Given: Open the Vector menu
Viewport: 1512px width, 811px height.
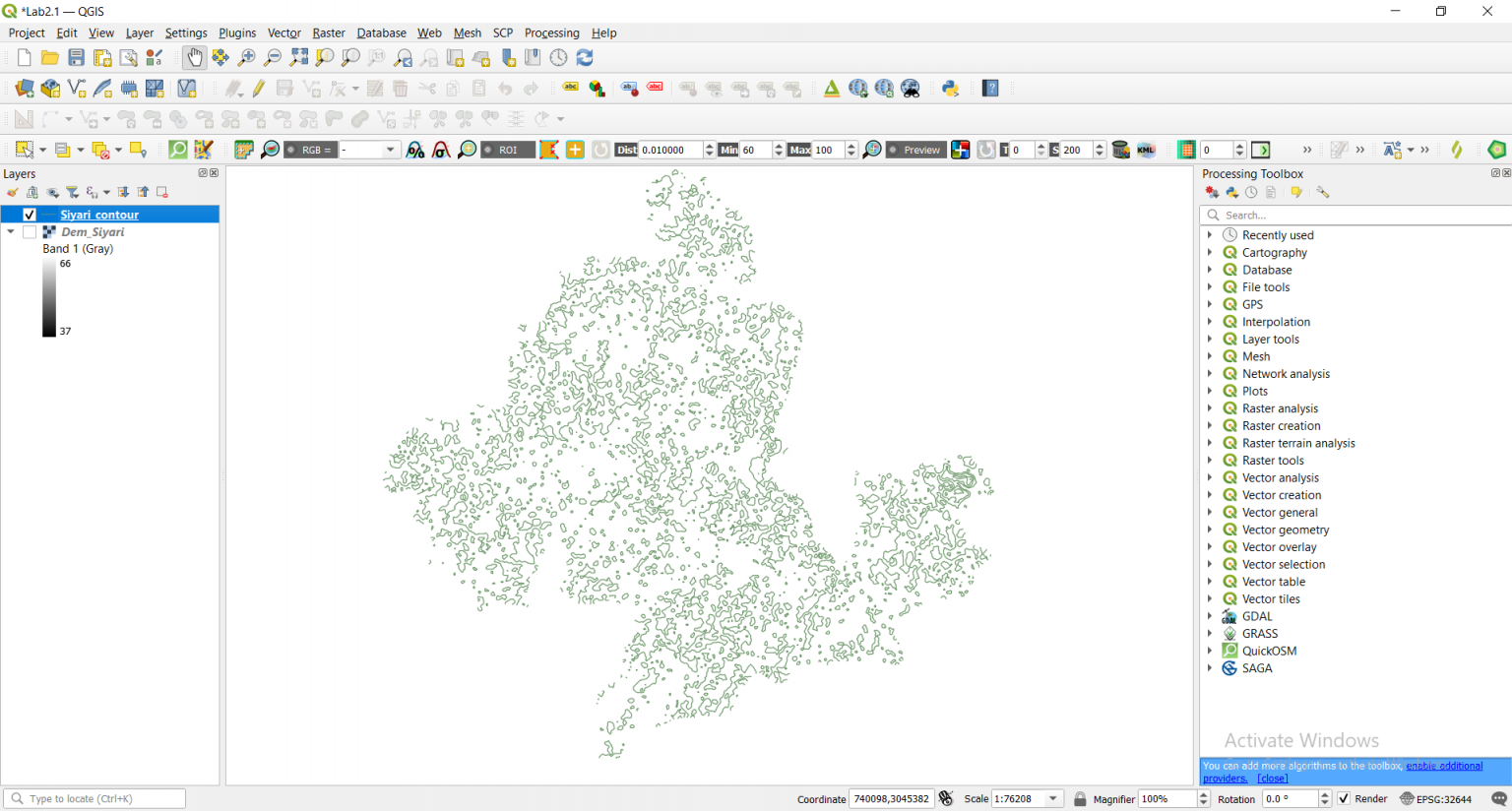Looking at the screenshot, I should pos(283,32).
